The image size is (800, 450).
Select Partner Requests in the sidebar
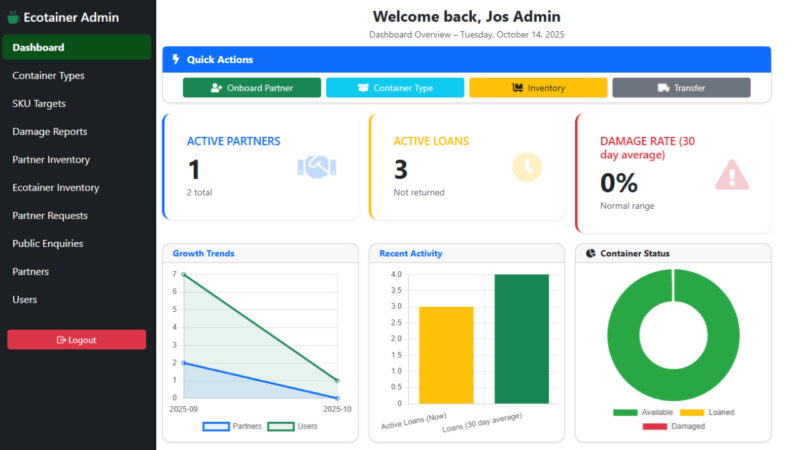click(x=50, y=215)
